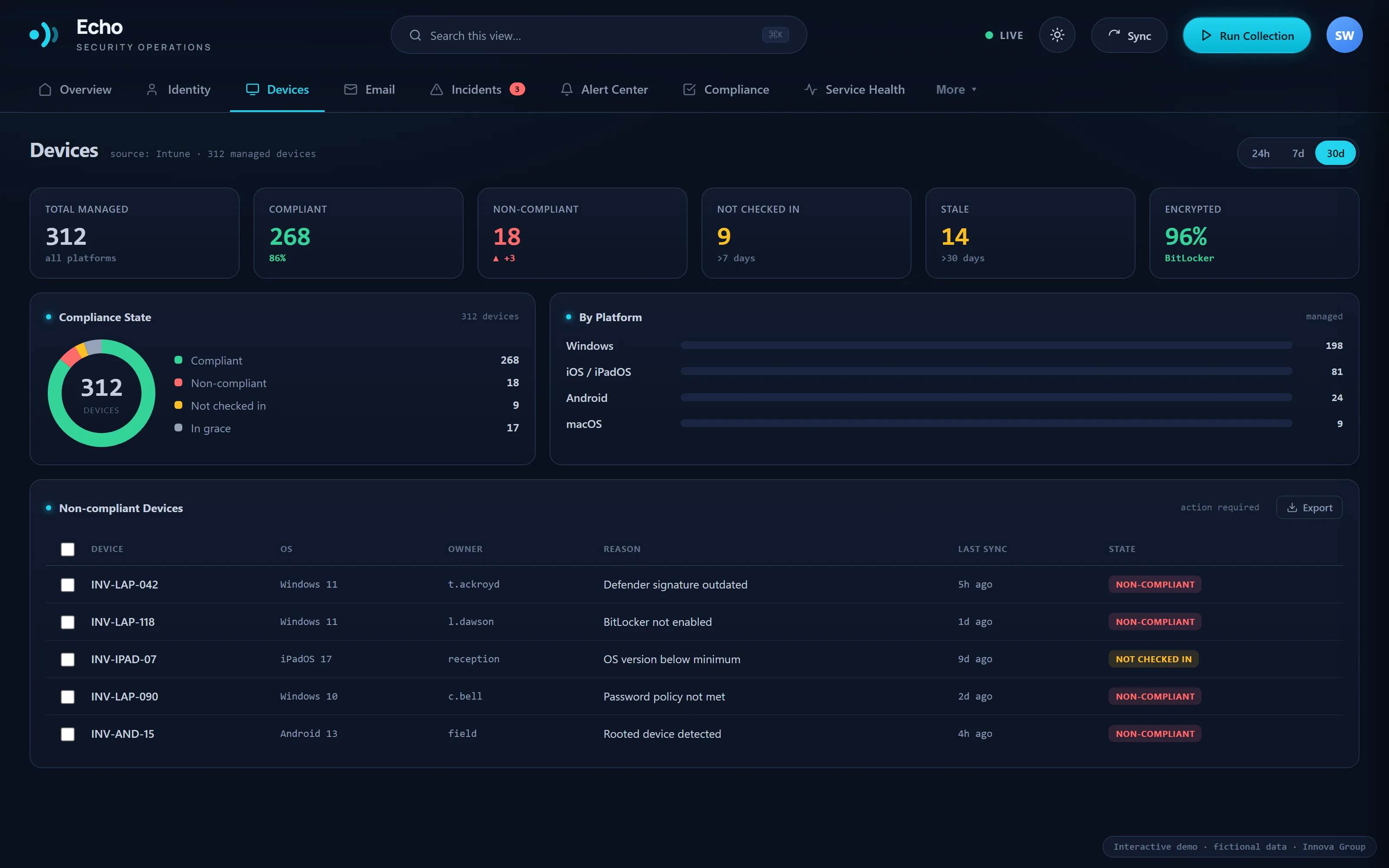Export the non-compliant devices list
This screenshot has width=1389, height=868.
tap(1309, 507)
